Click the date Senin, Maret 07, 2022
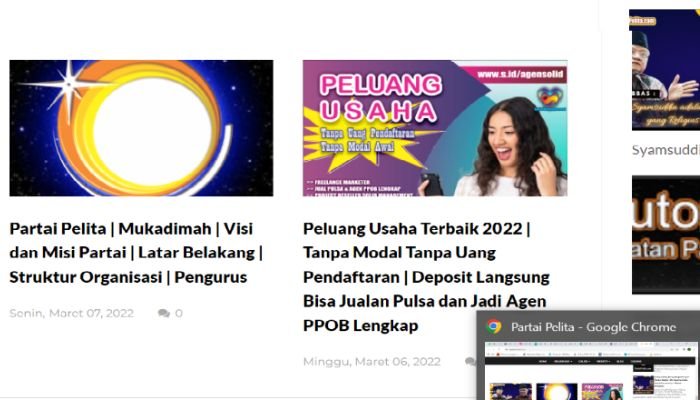Image resolution: width=700 pixels, height=400 pixels. click(71, 313)
